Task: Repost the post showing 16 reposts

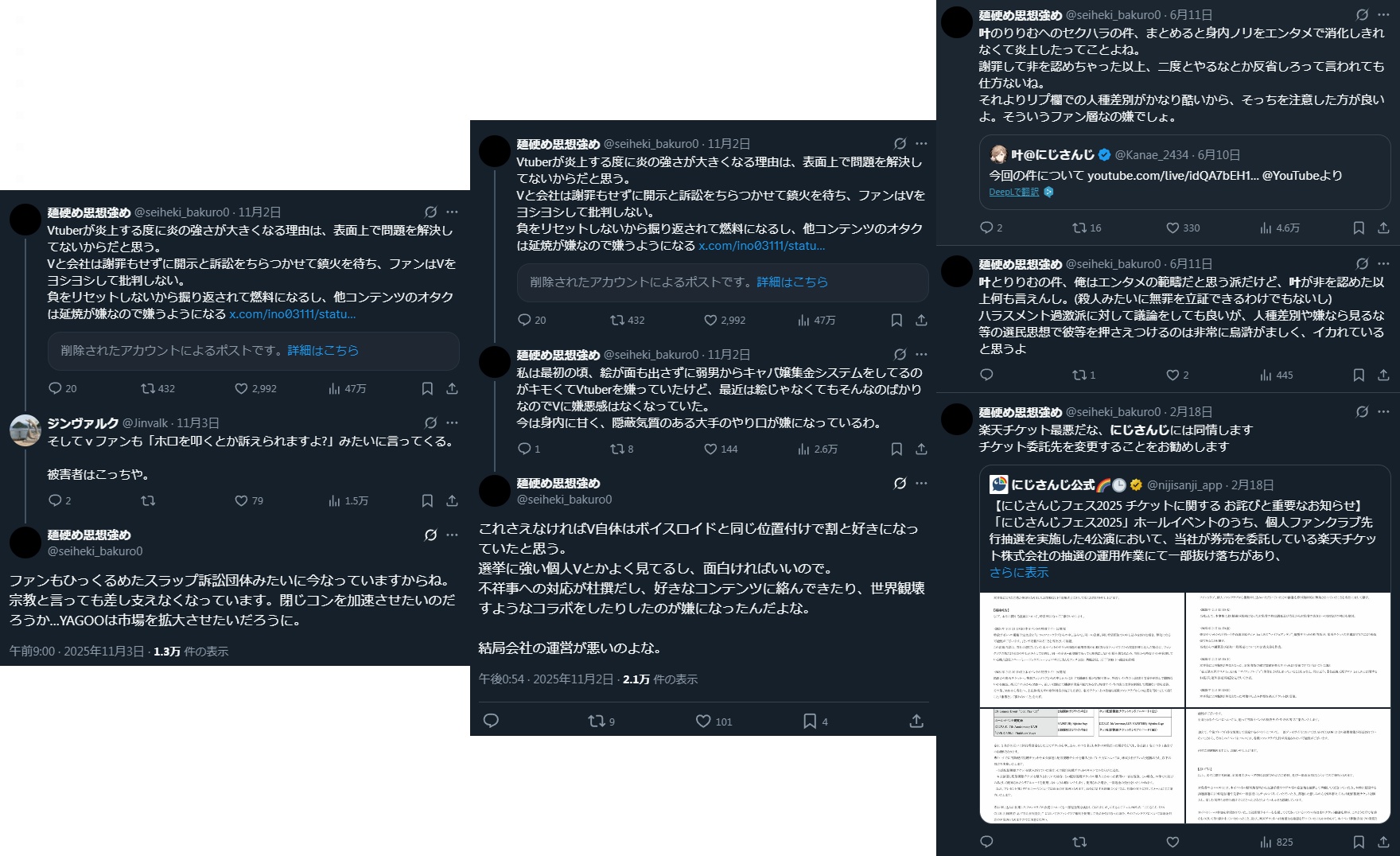Action: coord(1087,228)
